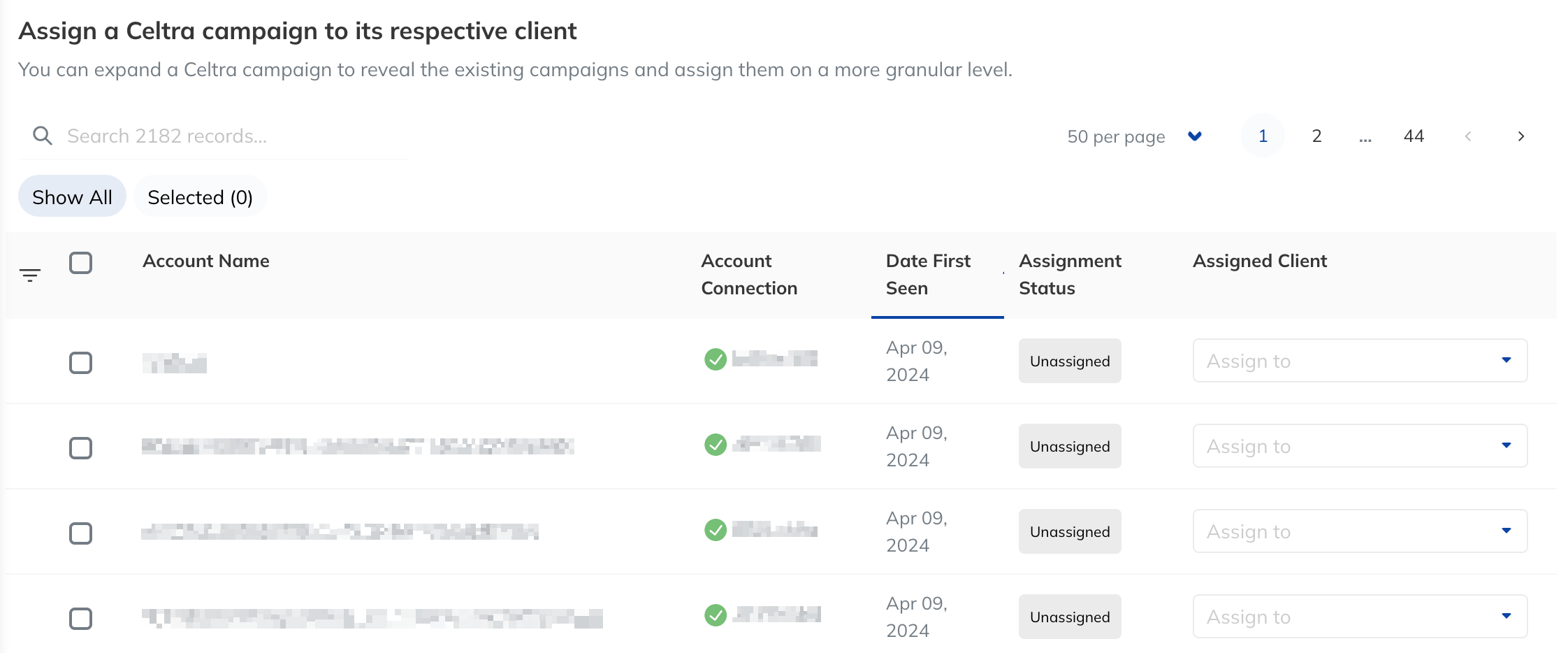Switch to the Selected (0) tab

201,196
